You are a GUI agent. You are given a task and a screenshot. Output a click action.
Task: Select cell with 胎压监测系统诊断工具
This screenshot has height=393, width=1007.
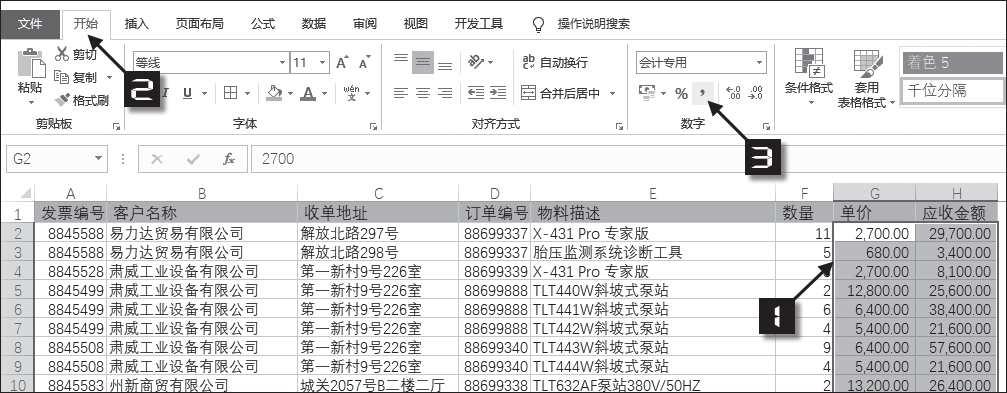652,252
